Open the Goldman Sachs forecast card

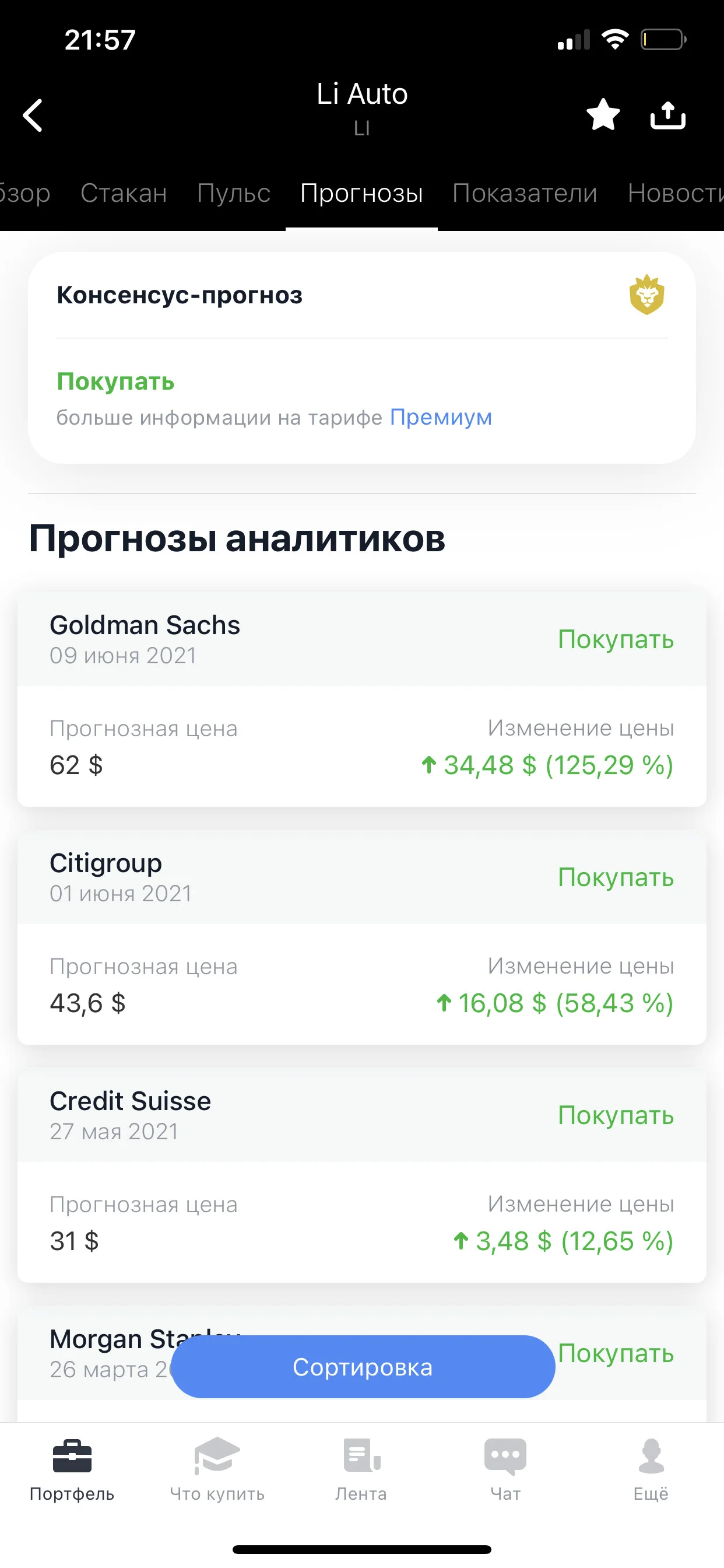point(361,699)
